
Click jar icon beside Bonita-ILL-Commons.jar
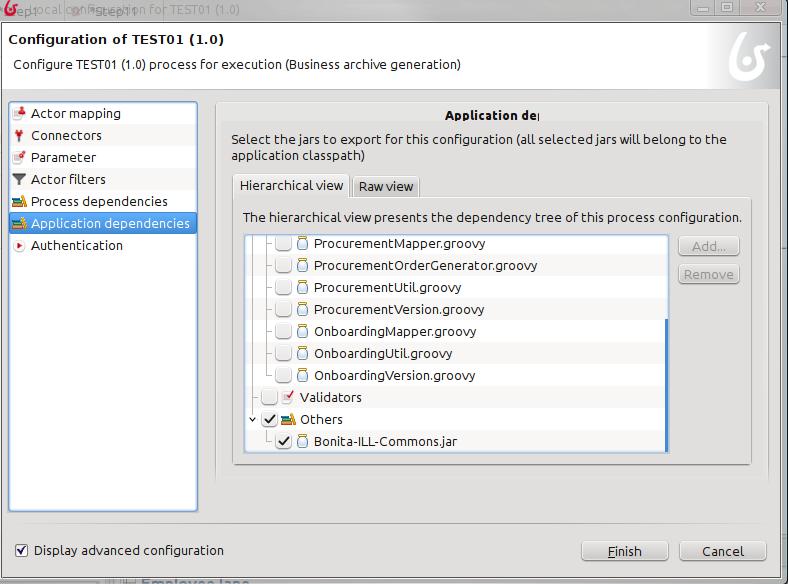(302, 441)
